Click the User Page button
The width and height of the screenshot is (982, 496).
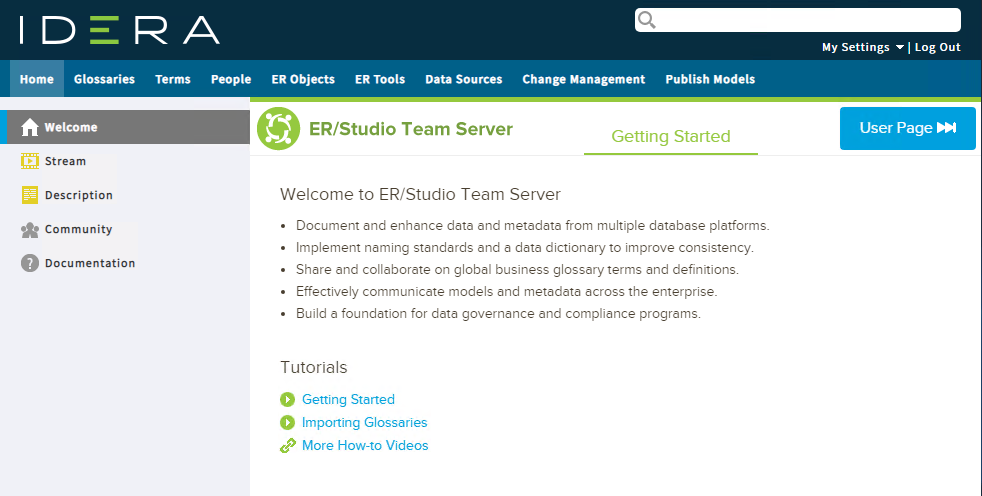tap(907, 128)
